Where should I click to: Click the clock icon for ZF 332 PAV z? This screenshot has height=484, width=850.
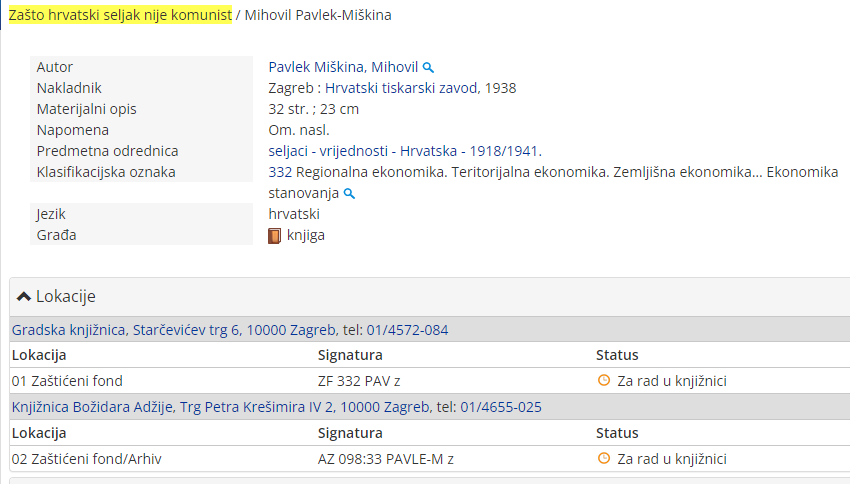tap(603, 380)
